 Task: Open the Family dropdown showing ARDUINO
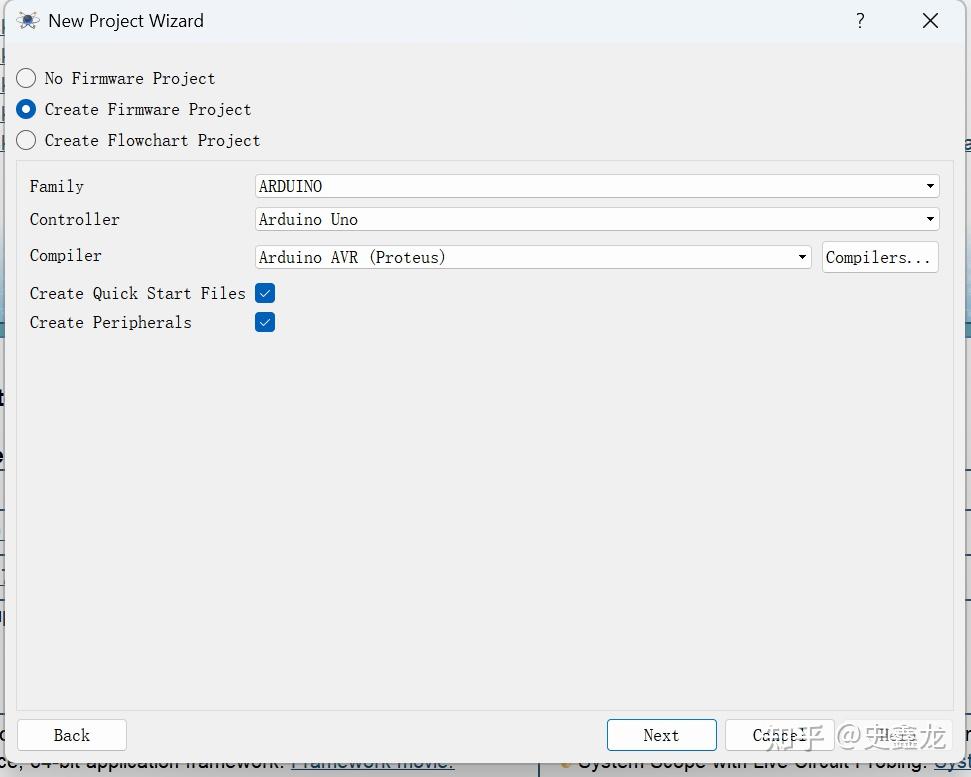click(x=597, y=186)
